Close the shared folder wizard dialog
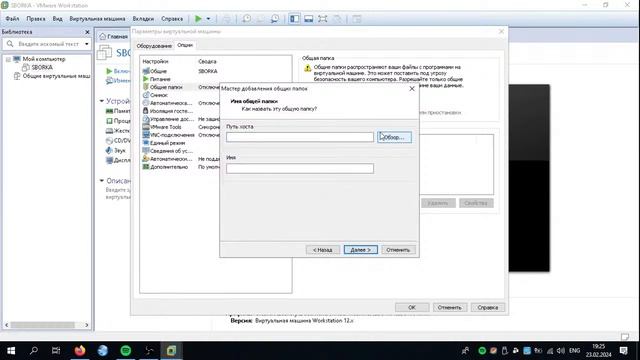 click(x=412, y=89)
